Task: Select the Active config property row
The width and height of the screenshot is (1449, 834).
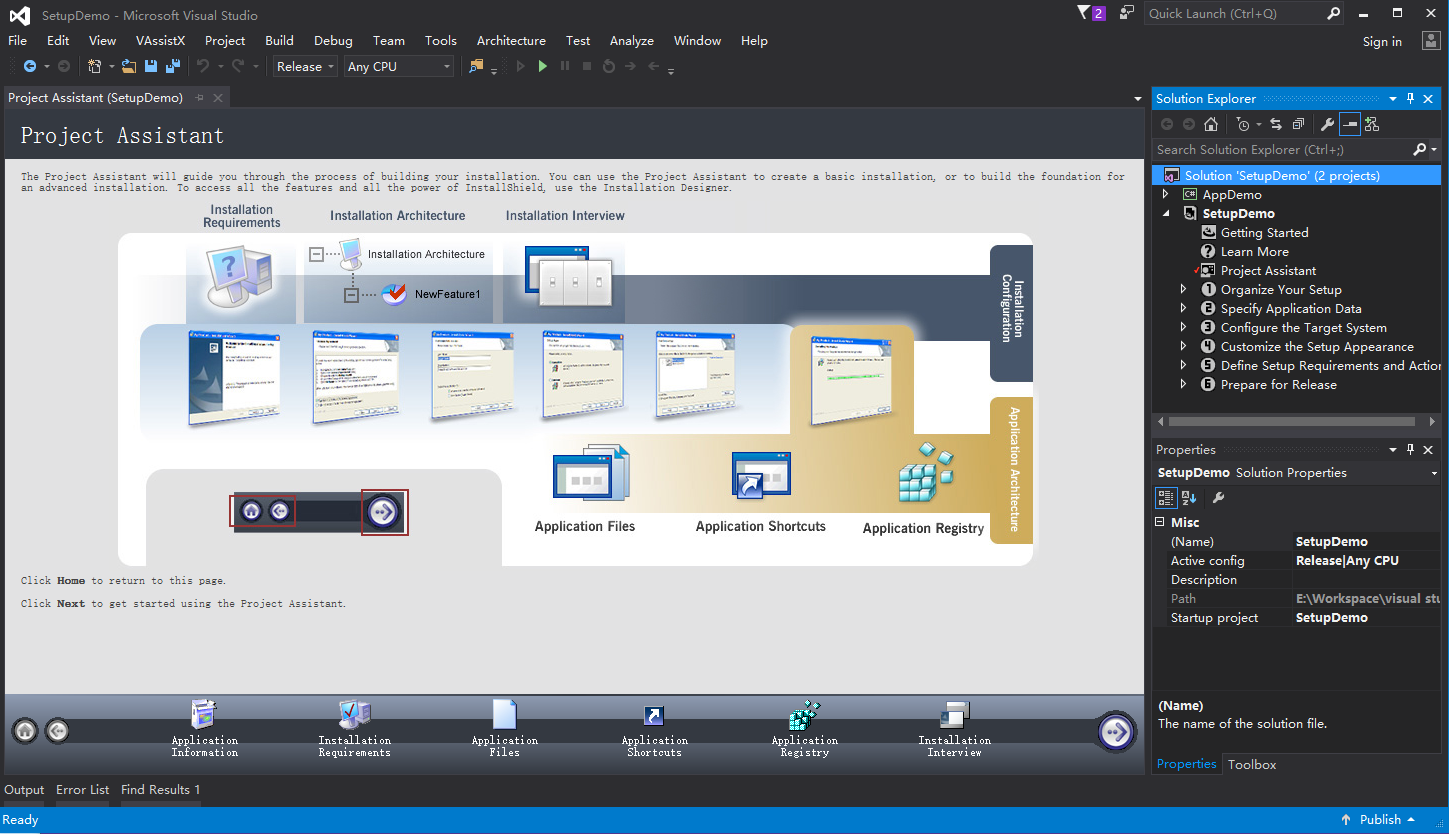Action: pyautogui.click(x=1296, y=560)
